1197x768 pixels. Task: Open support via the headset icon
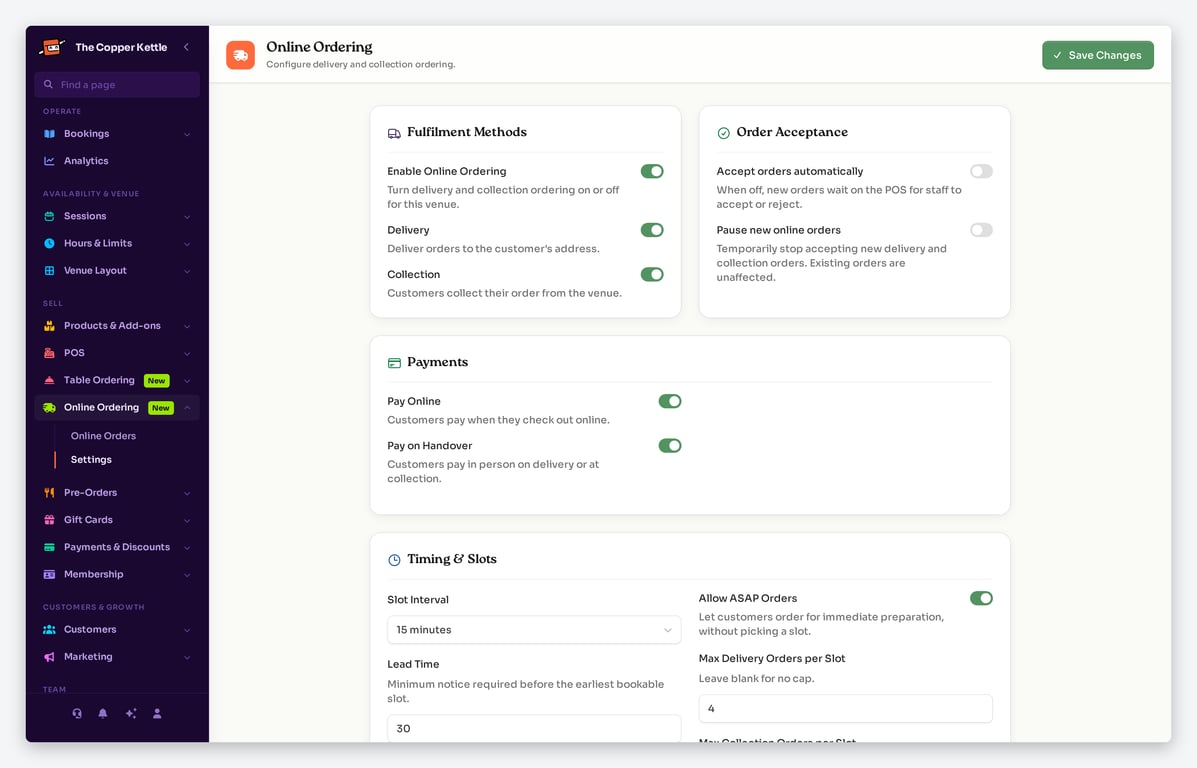77,714
